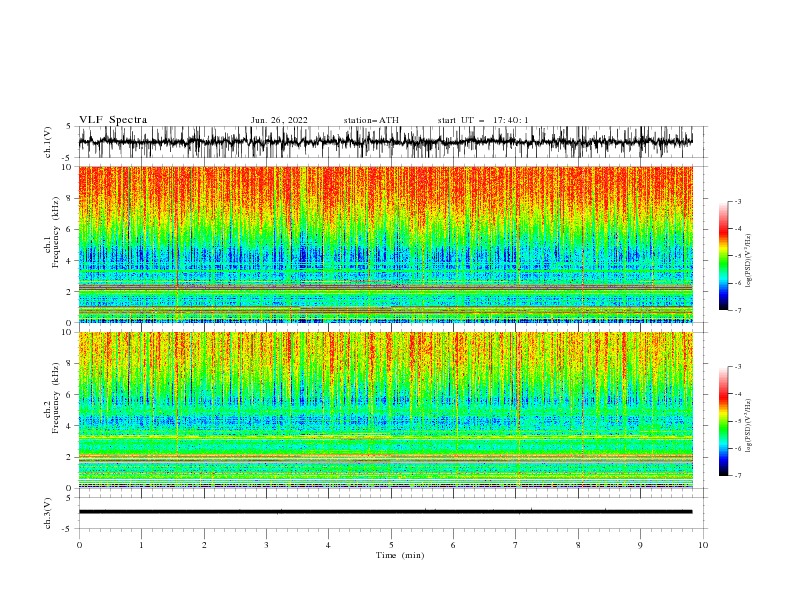
Task: Click the "9" tick on the time axis
Action: [640, 545]
